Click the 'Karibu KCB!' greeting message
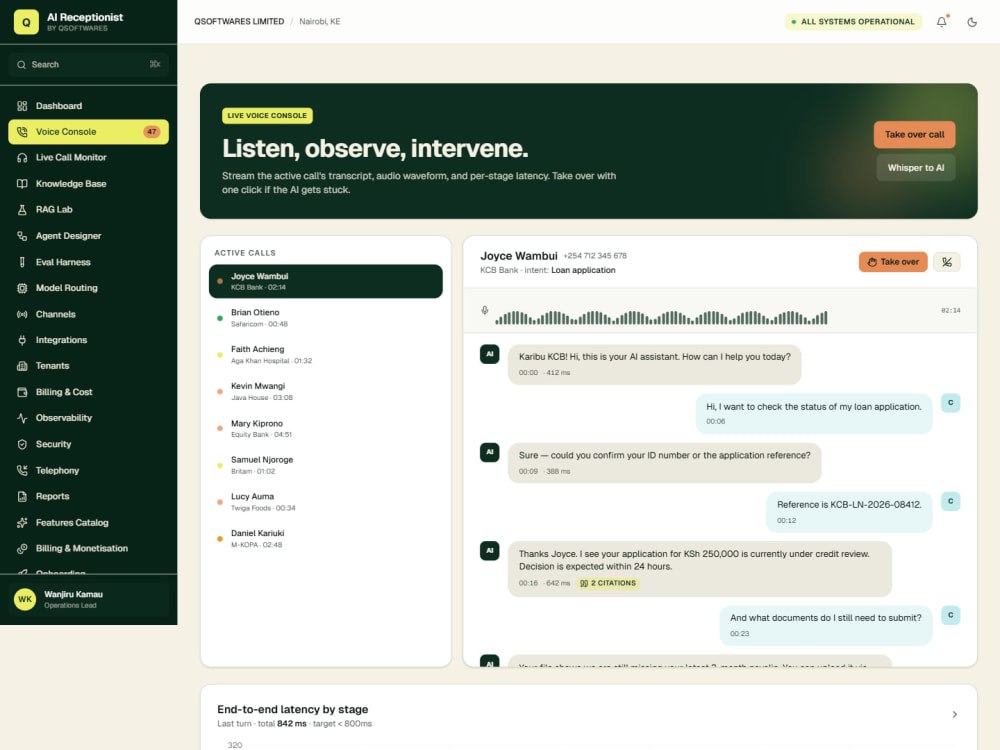Screen dimensions: 1000x750 pyautogui.click(x=654, y=364)
